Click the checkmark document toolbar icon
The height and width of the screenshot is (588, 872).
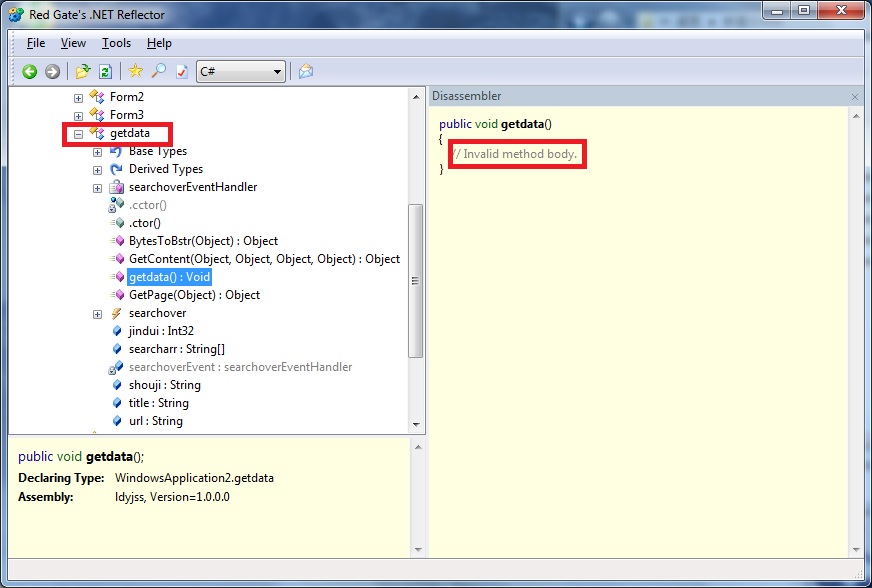click(182, 71)
